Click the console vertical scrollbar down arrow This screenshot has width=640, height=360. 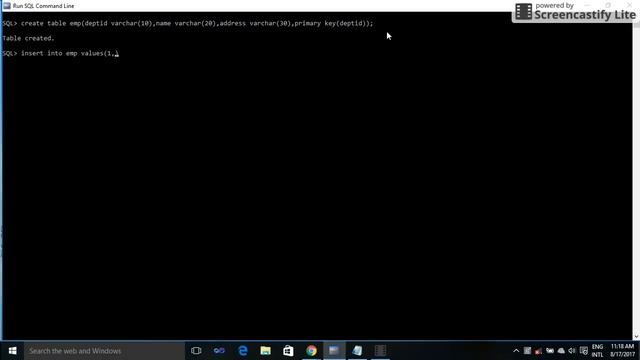coord(636,336)
